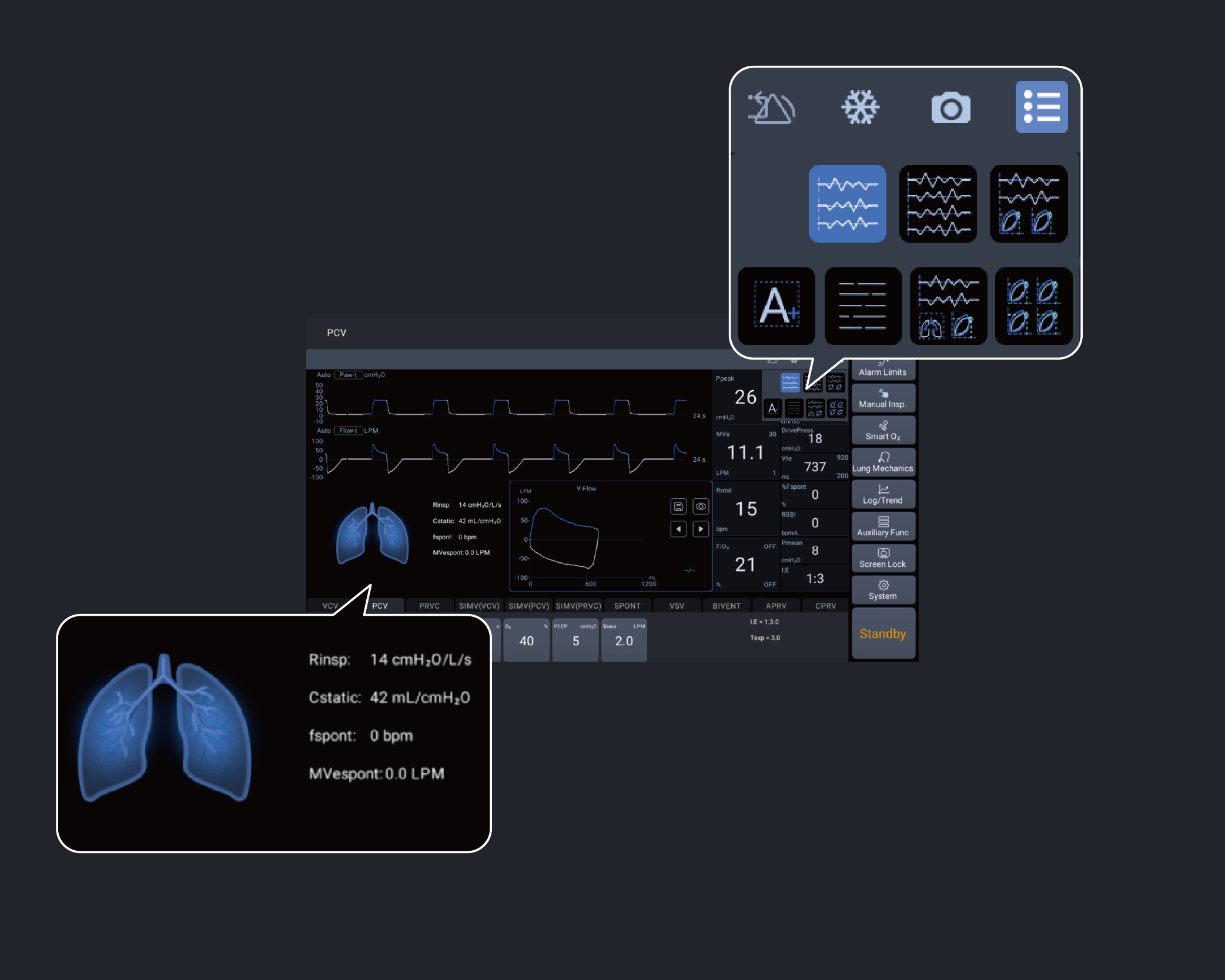Select the SPONT mode tab

click(627, 606)
